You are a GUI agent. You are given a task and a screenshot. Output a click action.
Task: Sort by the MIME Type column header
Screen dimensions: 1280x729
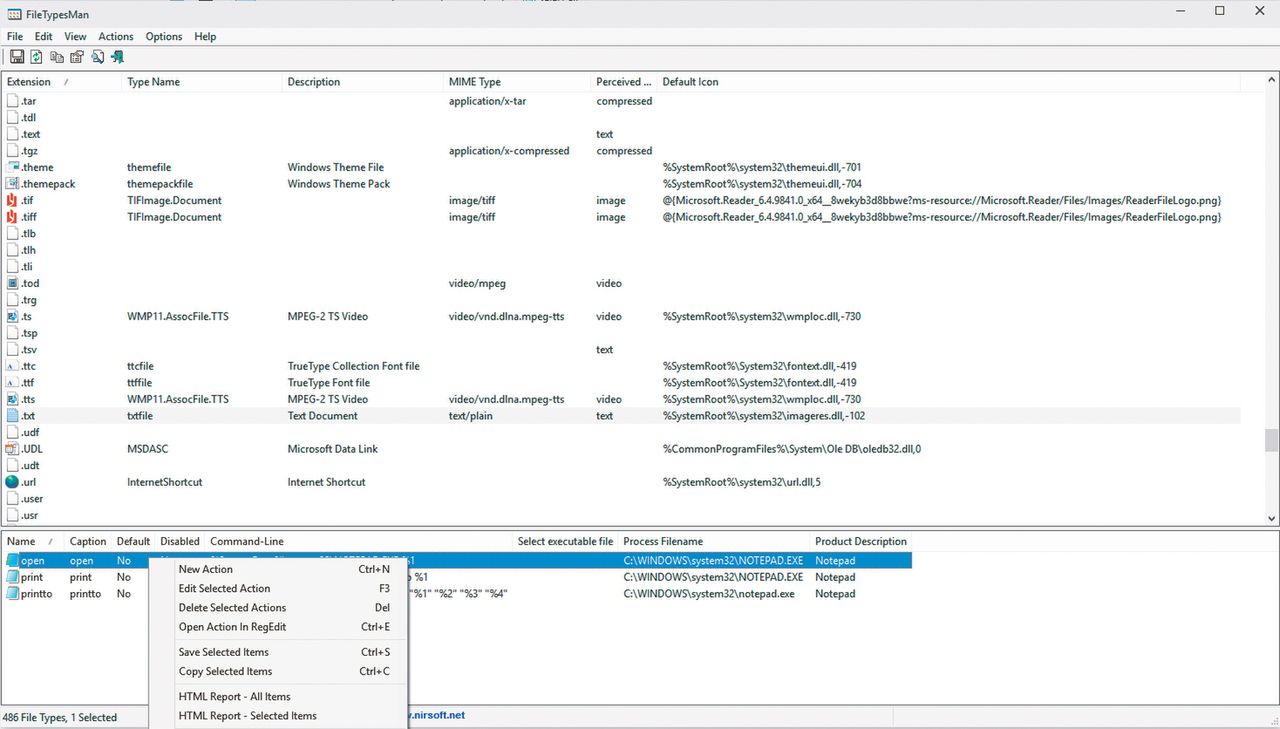pos(517,82)
